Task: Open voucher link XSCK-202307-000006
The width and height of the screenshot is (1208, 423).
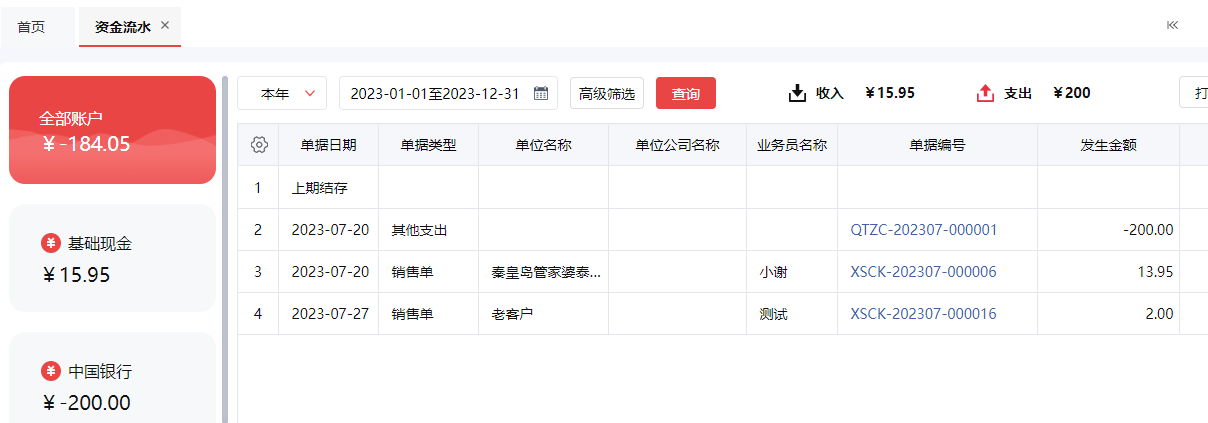Action: coord(923,271)
